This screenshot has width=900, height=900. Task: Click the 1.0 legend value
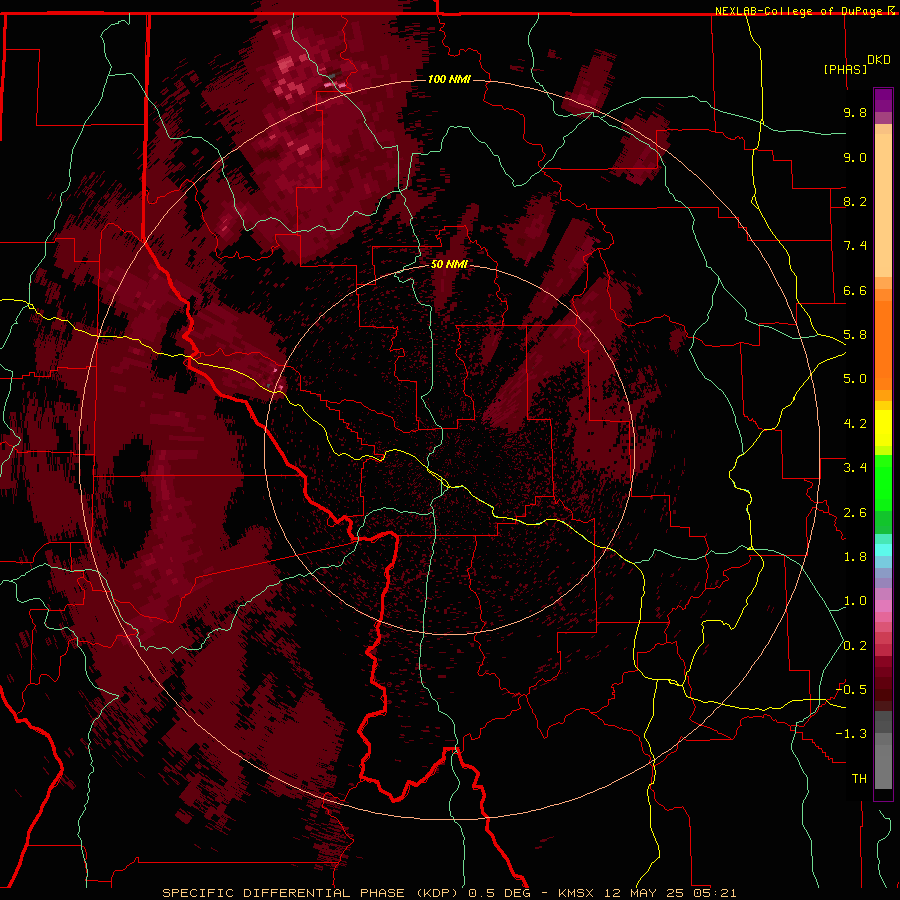[x=855, y=601]
